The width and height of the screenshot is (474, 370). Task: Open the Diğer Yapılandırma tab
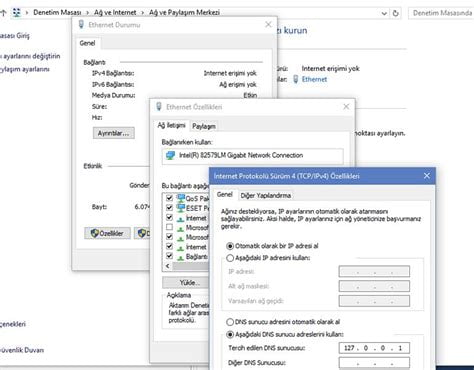click(266, 196)
